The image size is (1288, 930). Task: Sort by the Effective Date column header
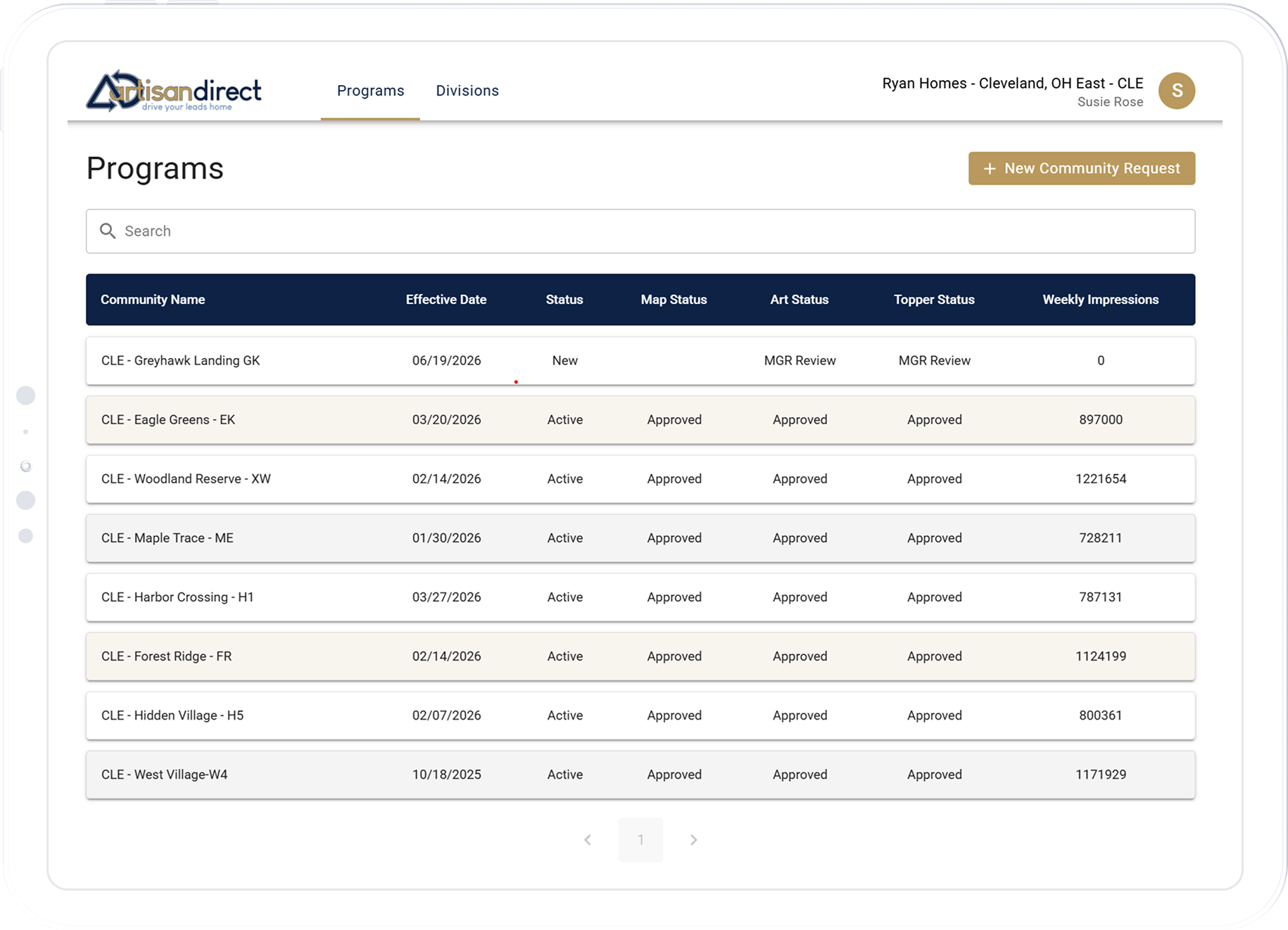446,299
